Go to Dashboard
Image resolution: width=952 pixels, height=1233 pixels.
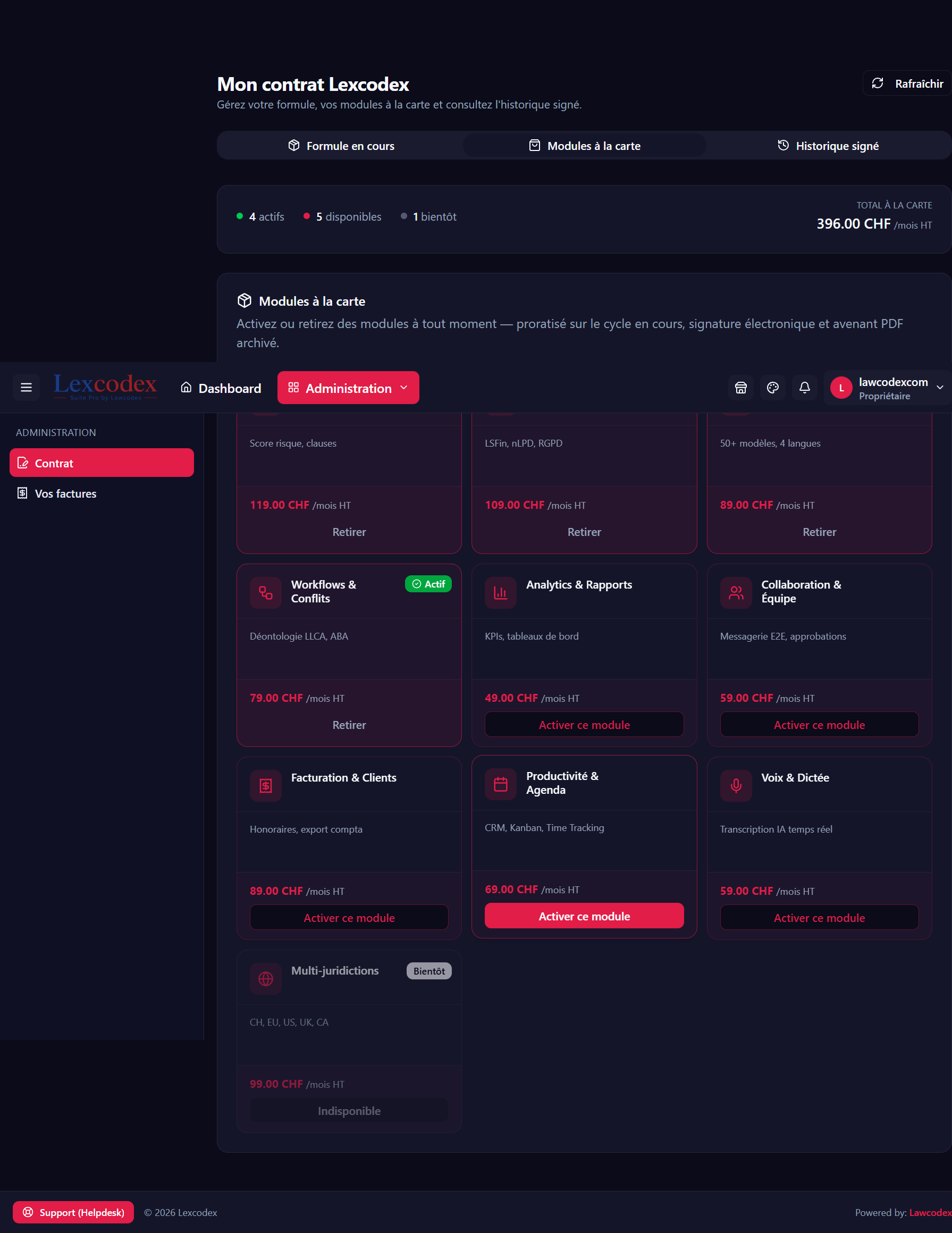click(221, 388)
